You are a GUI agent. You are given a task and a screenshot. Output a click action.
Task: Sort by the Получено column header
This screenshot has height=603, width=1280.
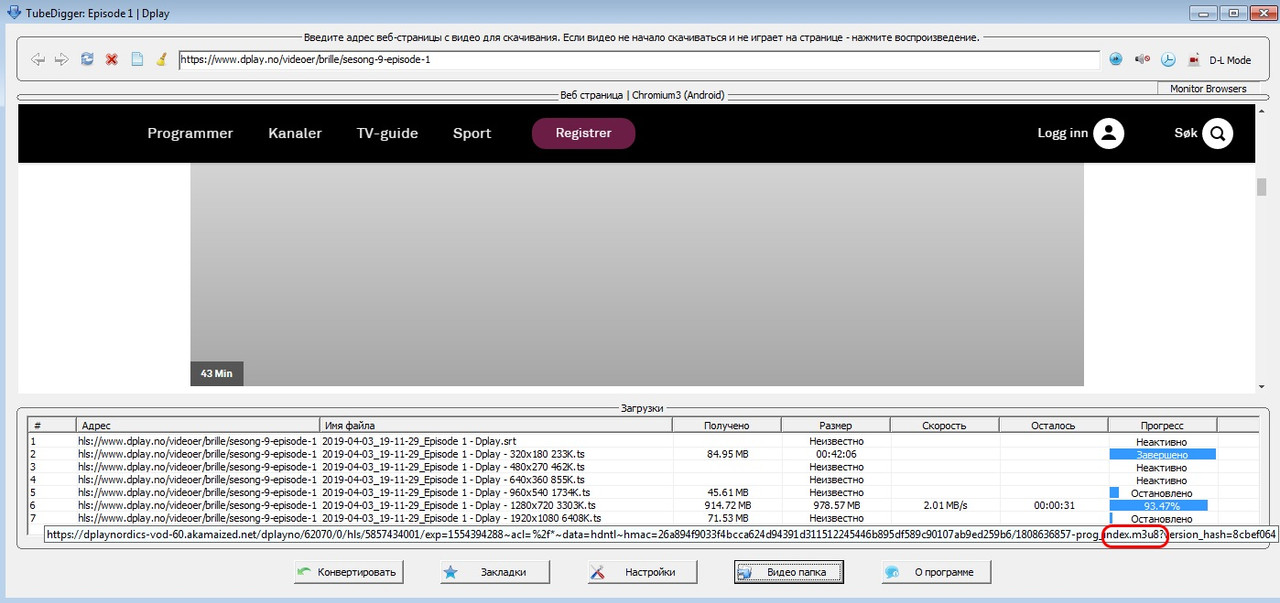pyautogui.click(x=726, y=425)
